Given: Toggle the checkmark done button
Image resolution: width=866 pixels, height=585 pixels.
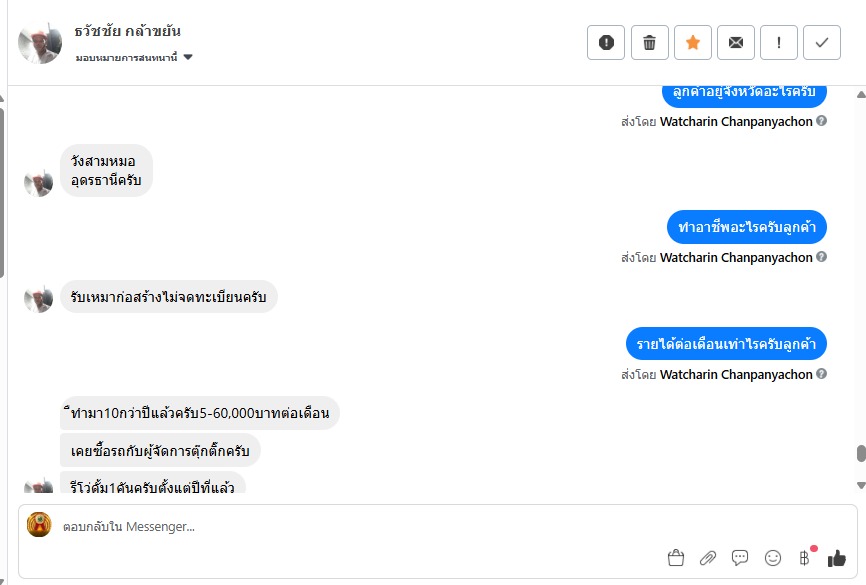Looking at the screenshot, I should pos(822,42).
